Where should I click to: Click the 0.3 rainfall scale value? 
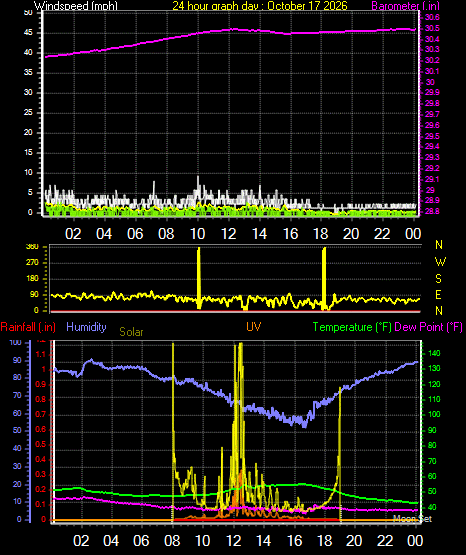[x=41, y=475]
